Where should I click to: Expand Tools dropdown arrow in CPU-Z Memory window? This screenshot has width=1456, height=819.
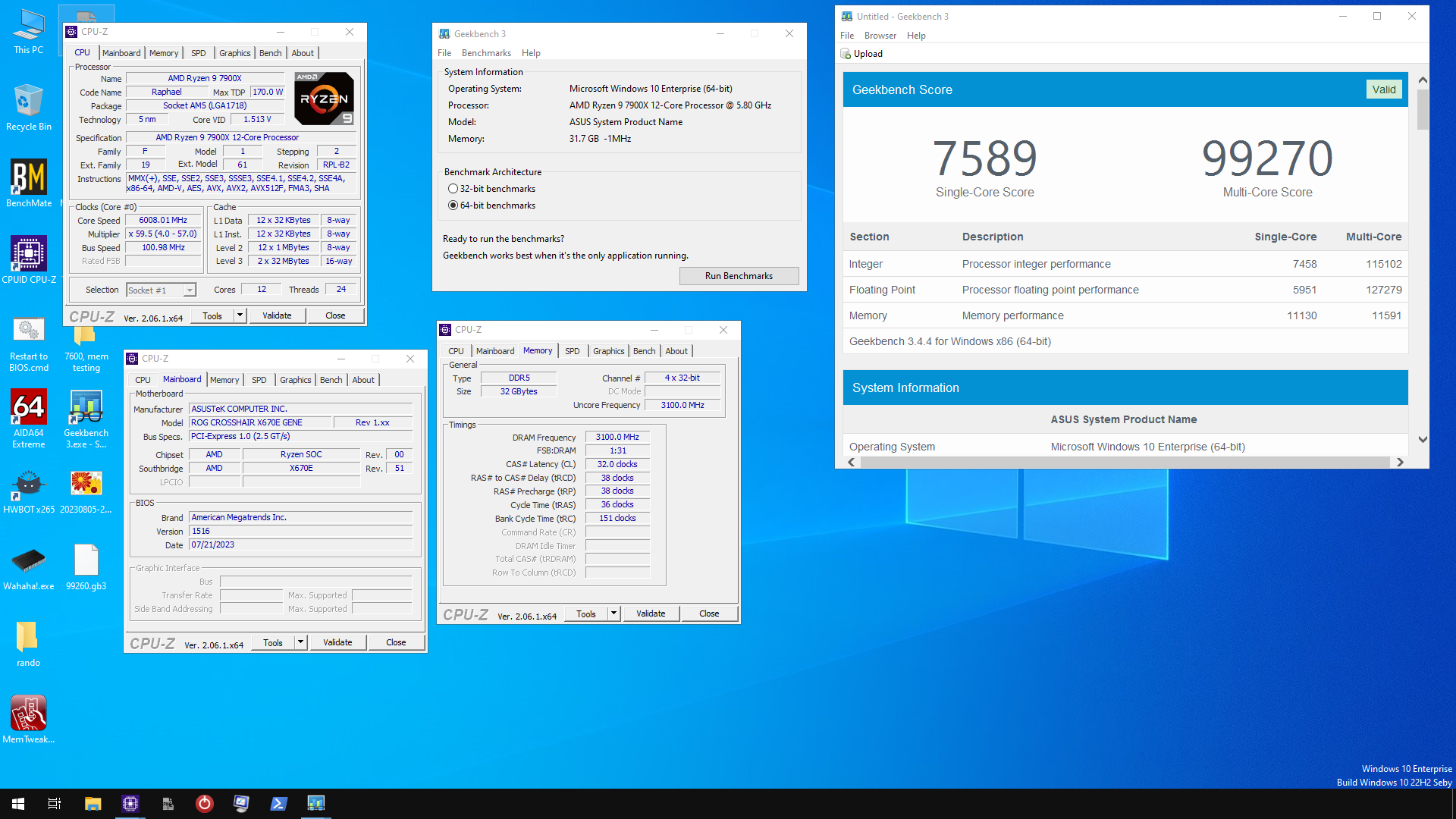point(613,613)
